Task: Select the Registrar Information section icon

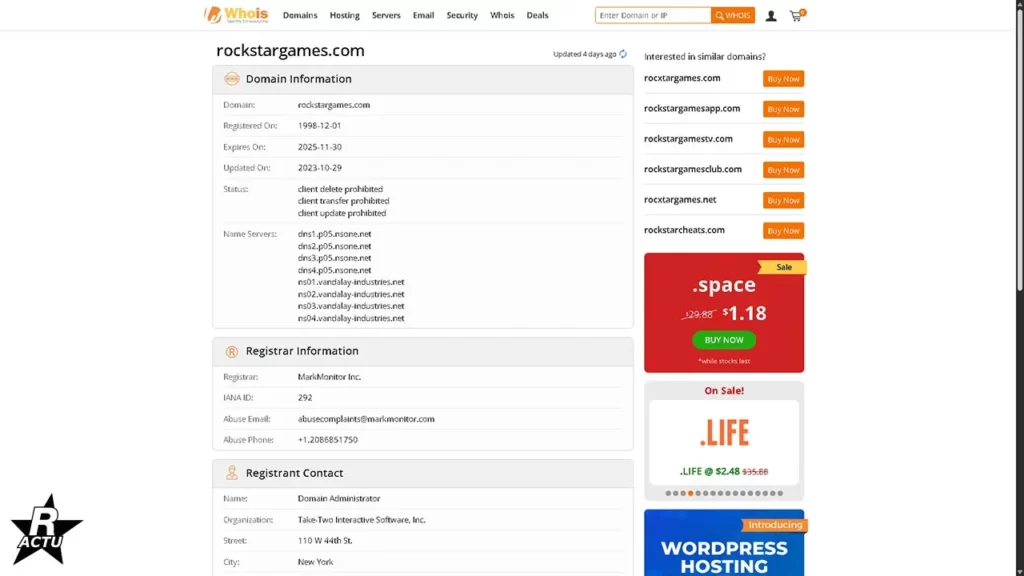Action: (232, 352)
